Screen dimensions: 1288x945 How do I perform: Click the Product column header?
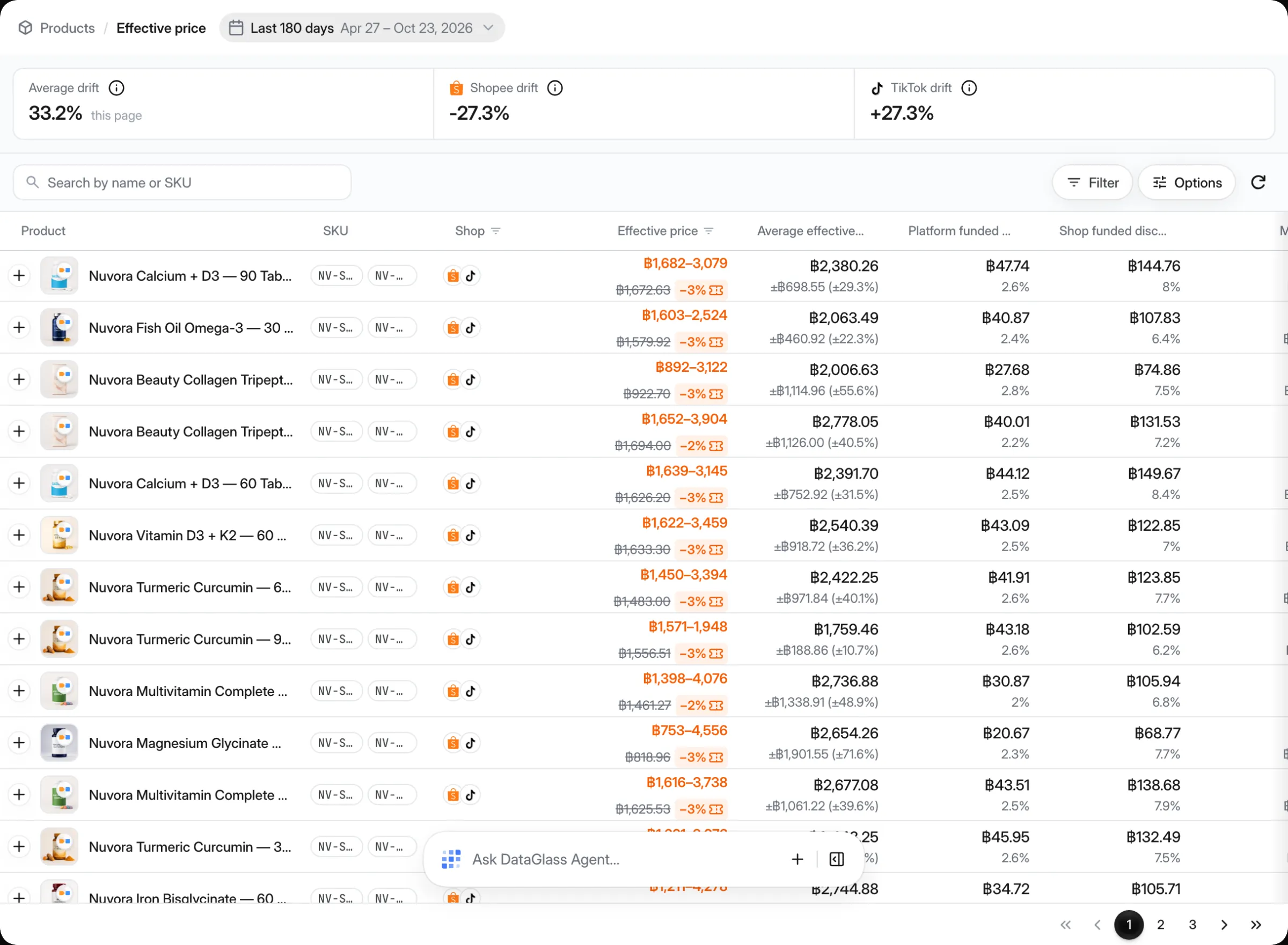[x=43, y=231]
